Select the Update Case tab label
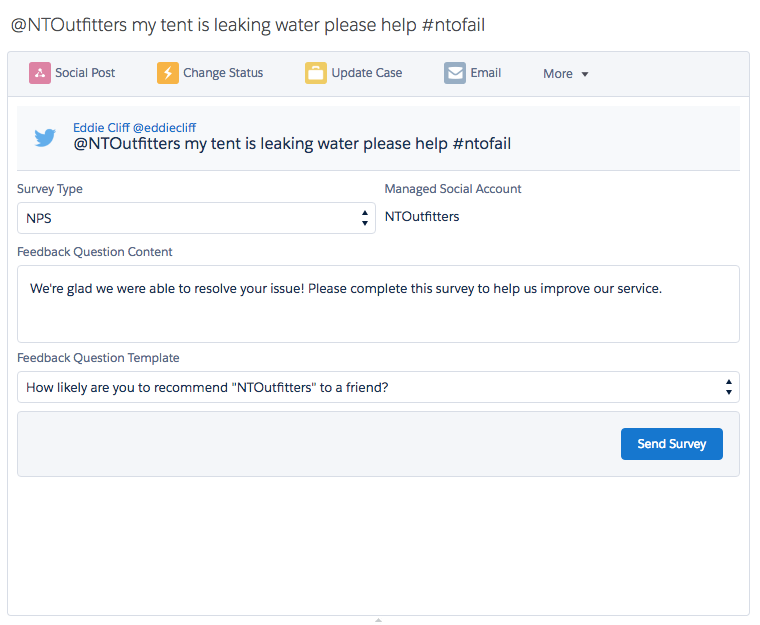 pyautogui.click(x=366, y=73)
